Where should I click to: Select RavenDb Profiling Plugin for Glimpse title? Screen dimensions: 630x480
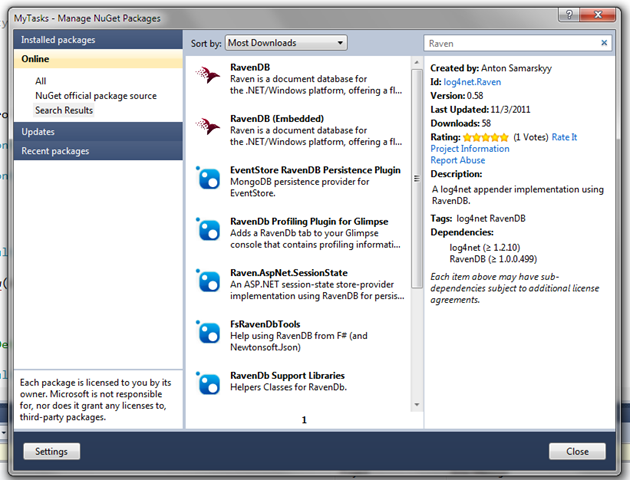[x=309, y=221]
